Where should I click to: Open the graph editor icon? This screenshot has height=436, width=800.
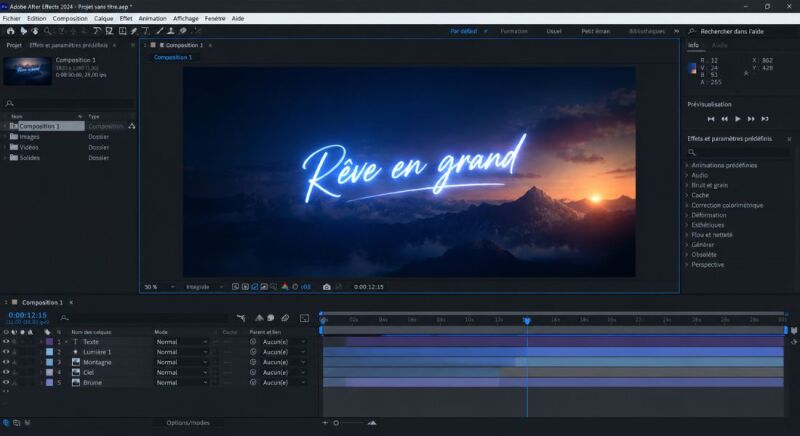(304, 318)
